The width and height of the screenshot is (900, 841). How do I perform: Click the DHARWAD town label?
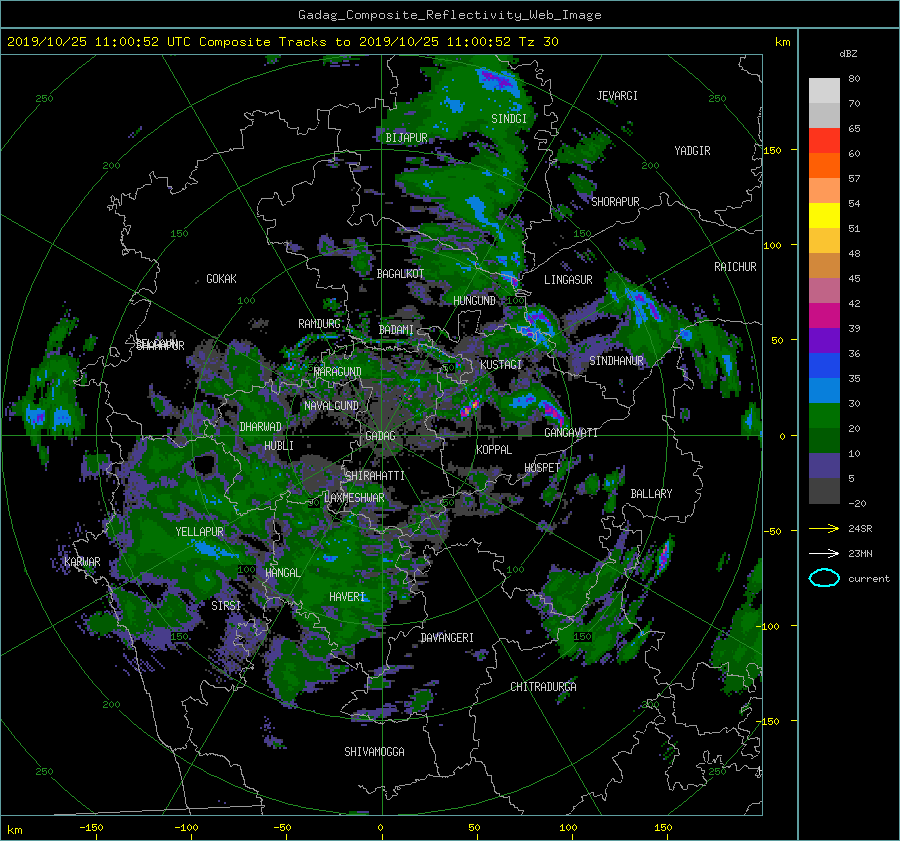[x=260, y=427]
